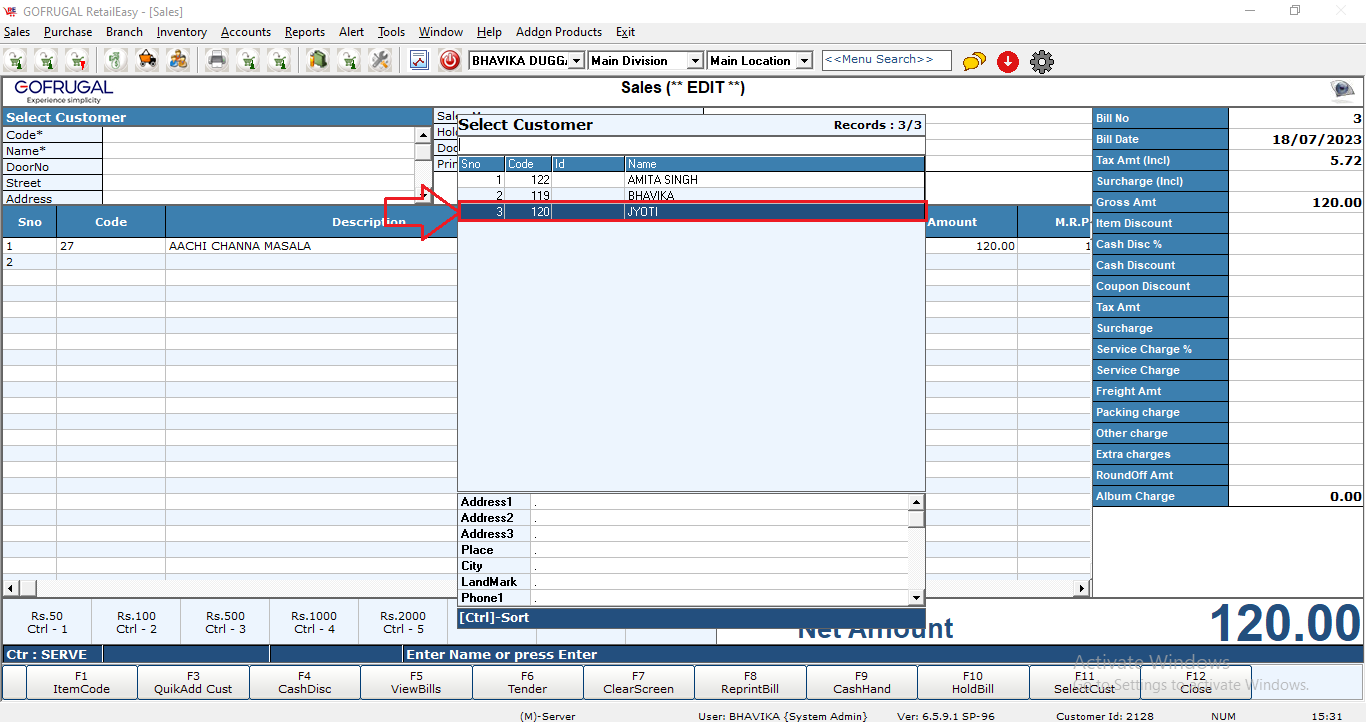The height and width of the screenshot is (722, 1366).
Task: Click the Street input field
Action: coord(259,183)
